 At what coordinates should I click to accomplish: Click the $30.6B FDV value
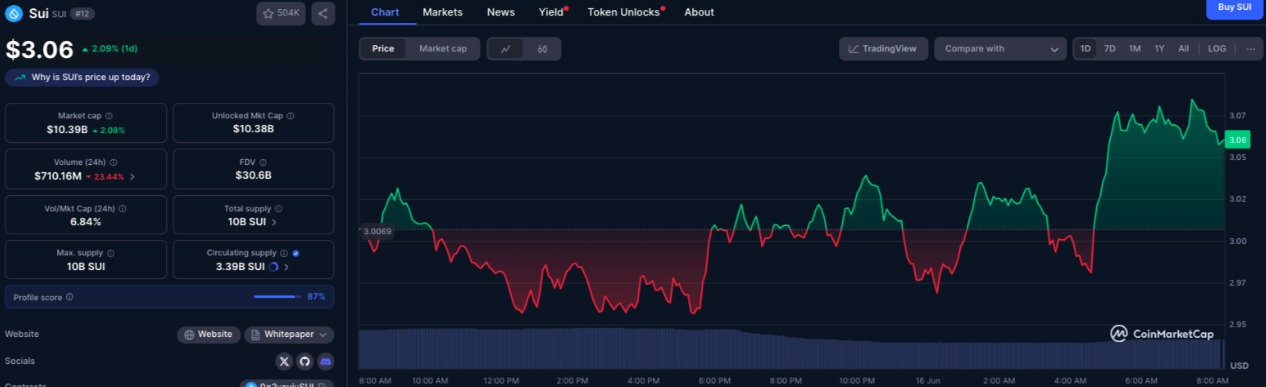point(253,175)
